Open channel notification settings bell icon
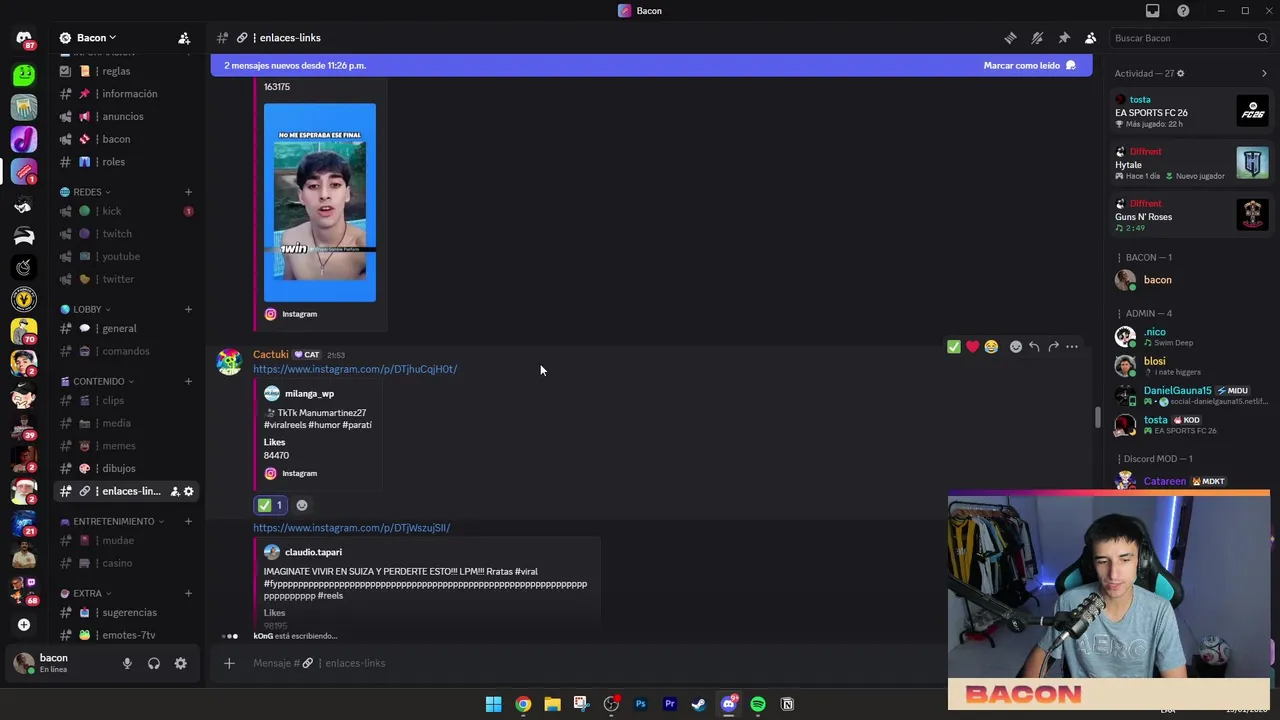Image resolution: width=1280 pixels, height=720 pixels. click(x=1037, y=38)
